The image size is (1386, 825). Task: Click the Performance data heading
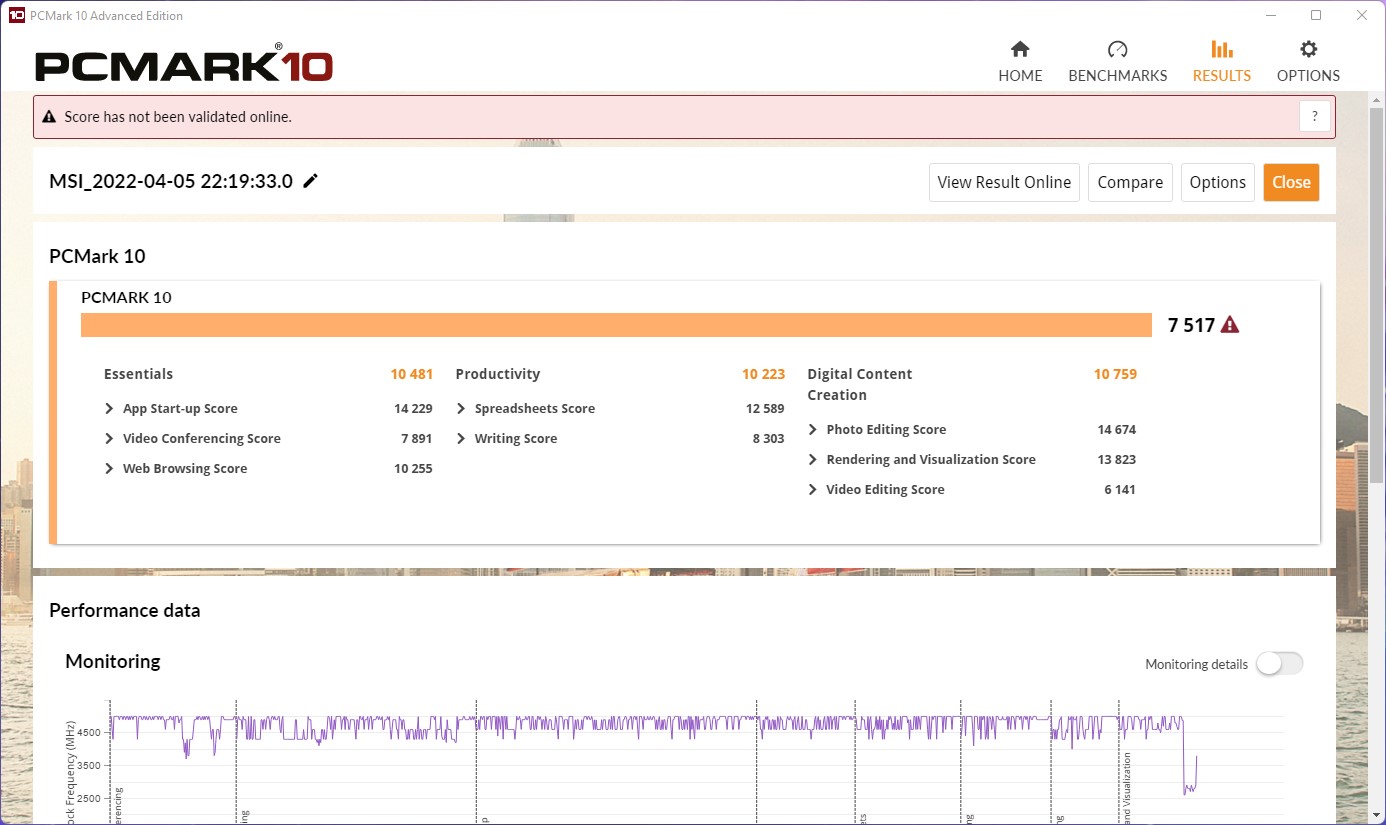pyautogui.click(x=124, y=610)
